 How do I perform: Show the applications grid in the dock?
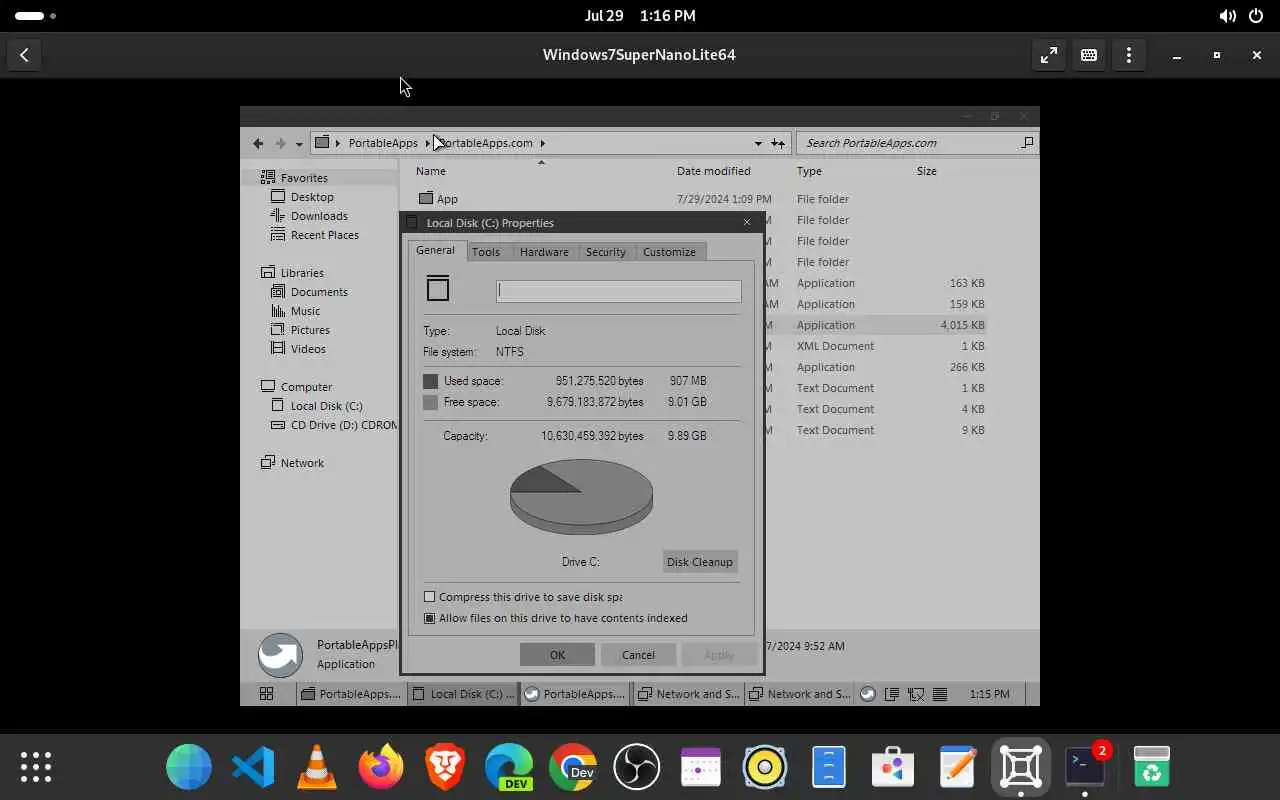click(36, 768)
